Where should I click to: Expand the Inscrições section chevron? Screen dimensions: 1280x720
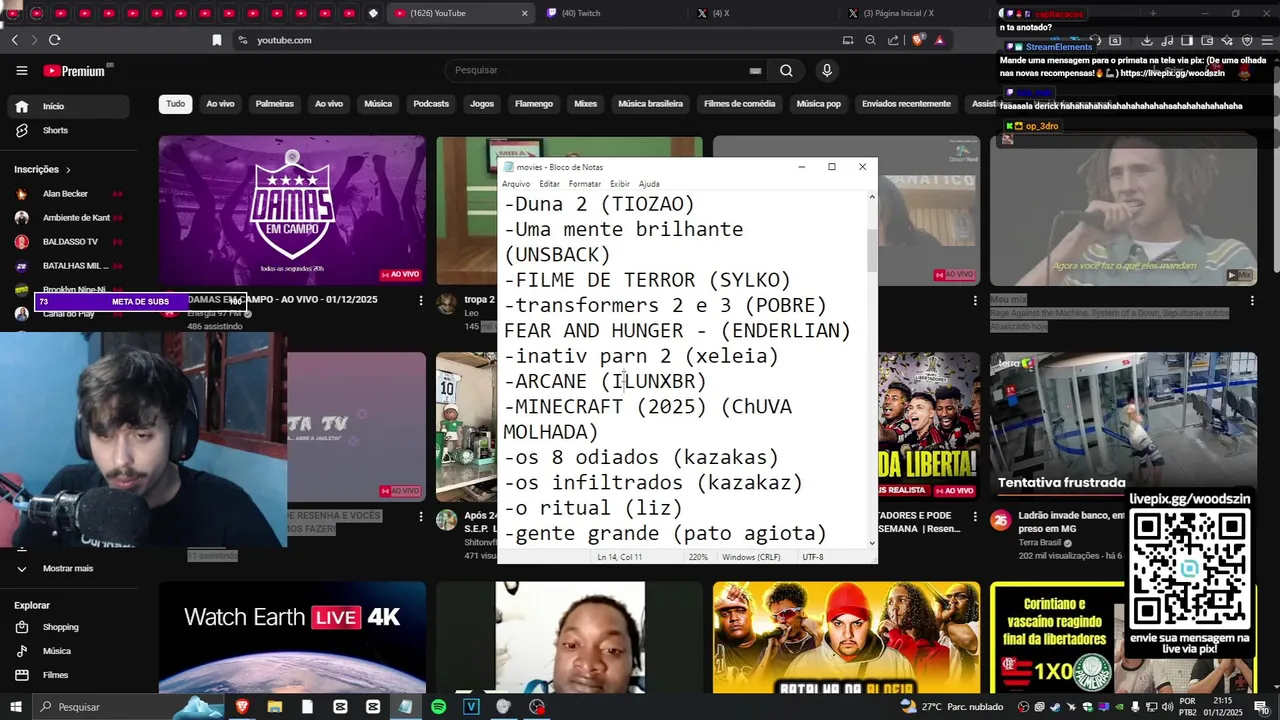pyautogui.click(x=68, y=170)
